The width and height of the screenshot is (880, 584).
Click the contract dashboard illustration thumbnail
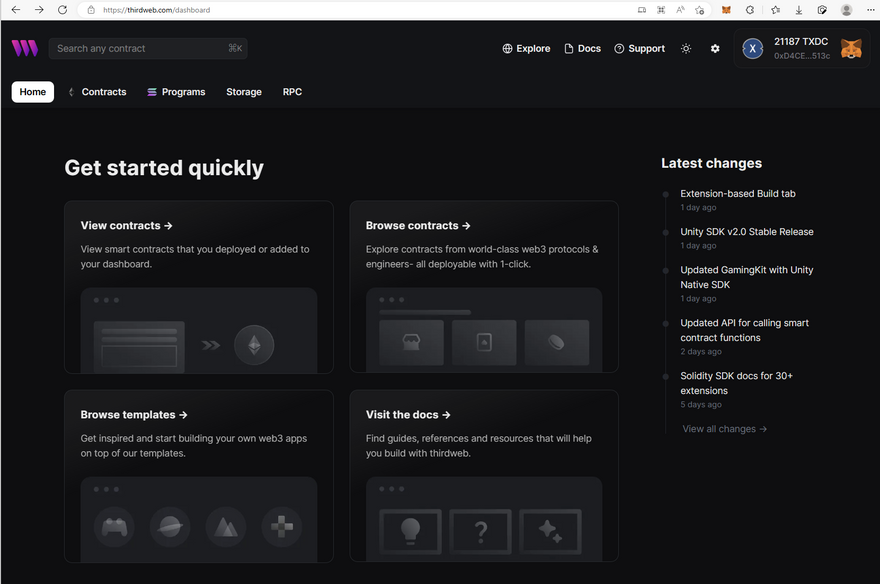139,347
